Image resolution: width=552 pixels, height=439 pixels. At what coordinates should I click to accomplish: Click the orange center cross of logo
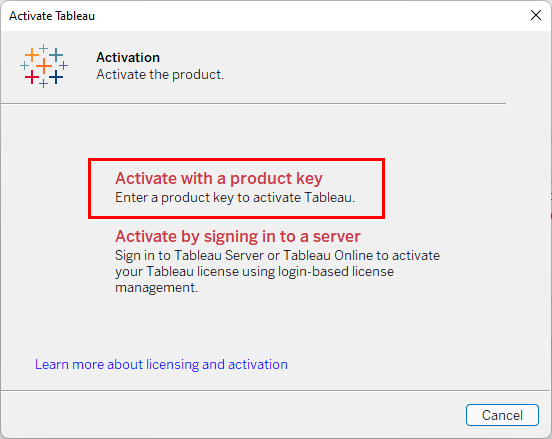(44, 66)
